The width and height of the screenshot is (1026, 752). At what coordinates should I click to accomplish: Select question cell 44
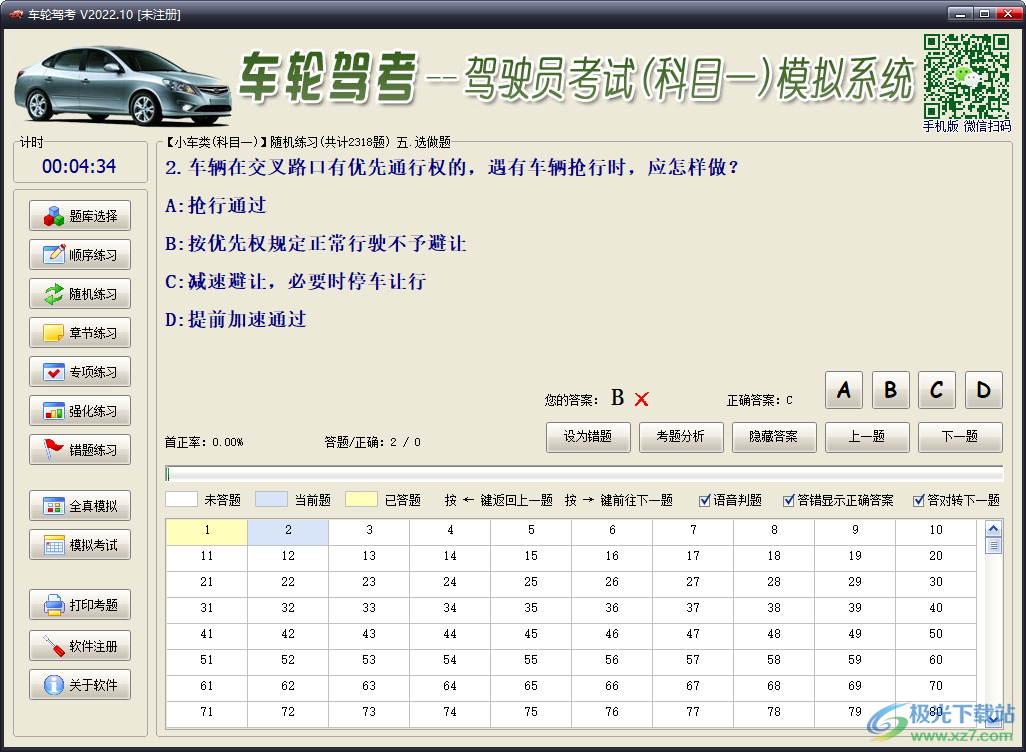click(450, 635)
